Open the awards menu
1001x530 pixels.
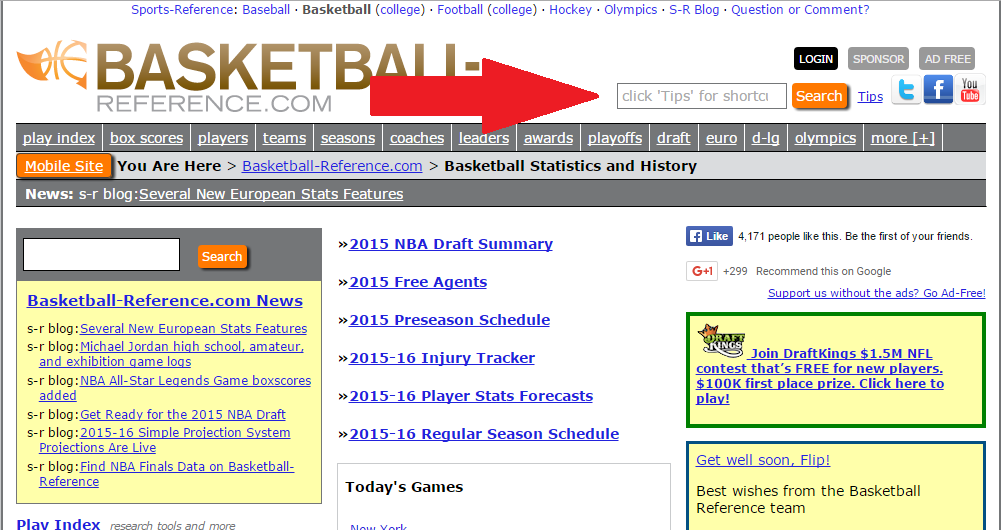[x=549, y=138]
